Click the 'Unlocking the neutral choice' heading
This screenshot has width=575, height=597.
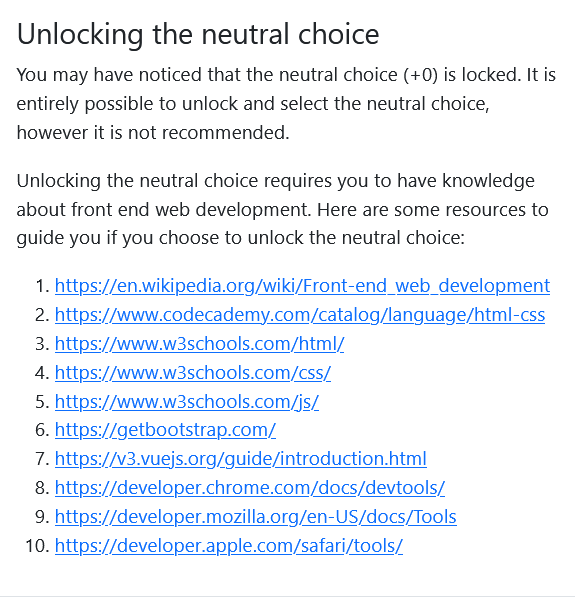[198, 35]
